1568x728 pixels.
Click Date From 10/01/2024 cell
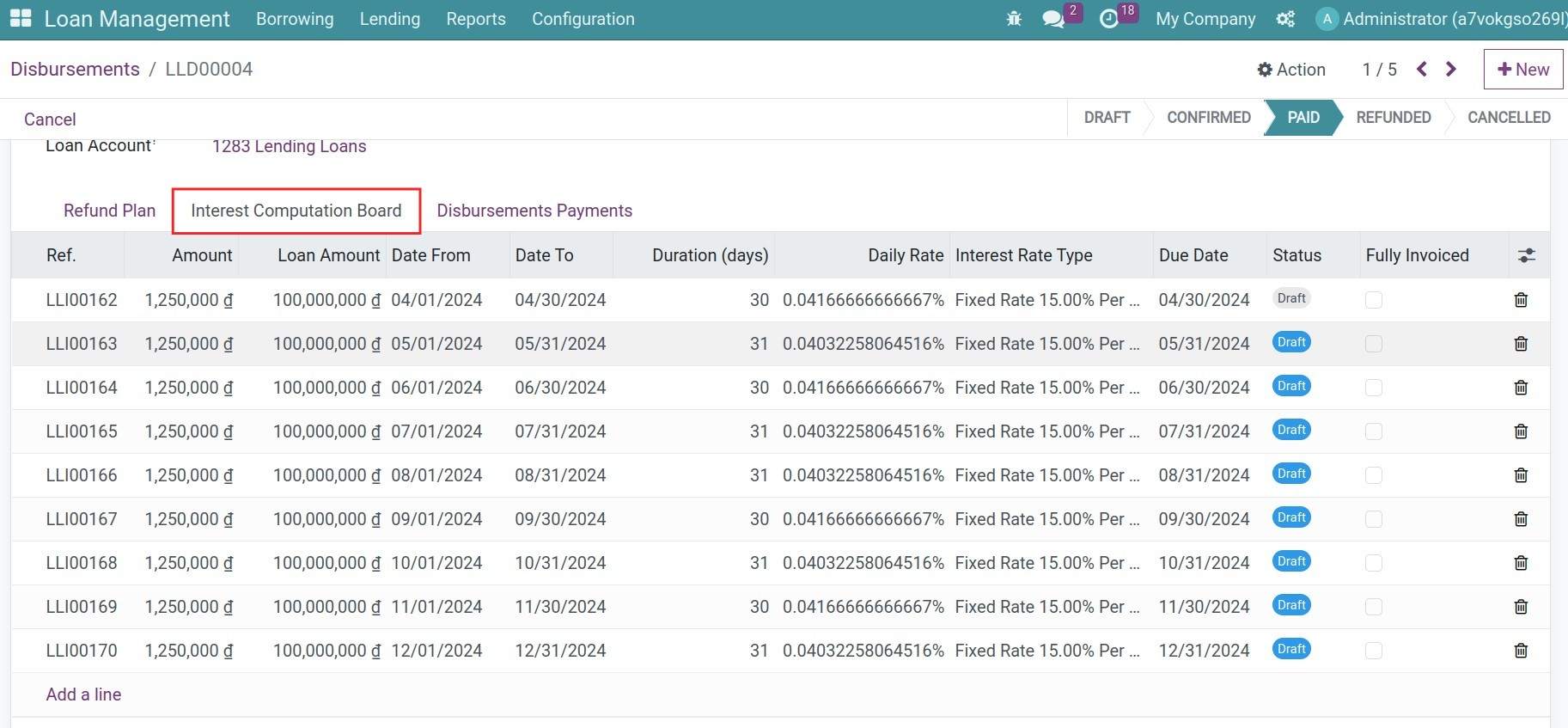point(436,563)
